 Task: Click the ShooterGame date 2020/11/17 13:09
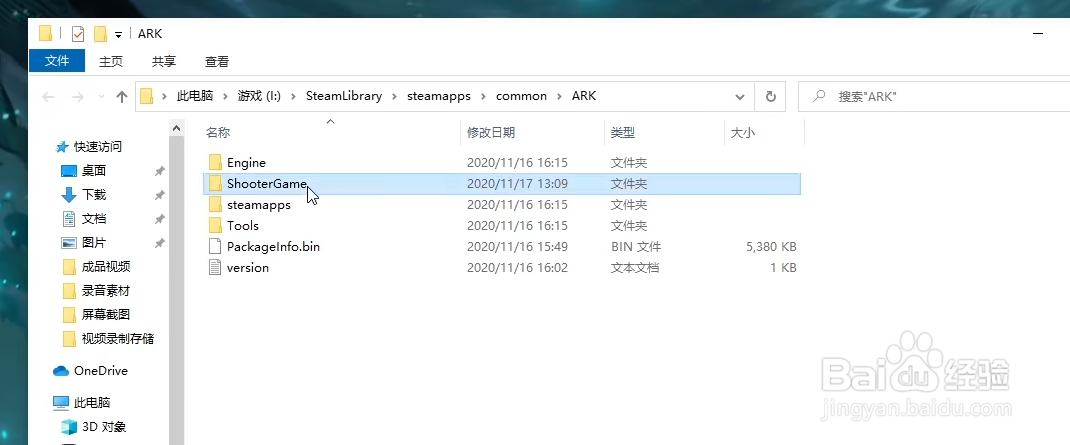[x=517, y=184]
